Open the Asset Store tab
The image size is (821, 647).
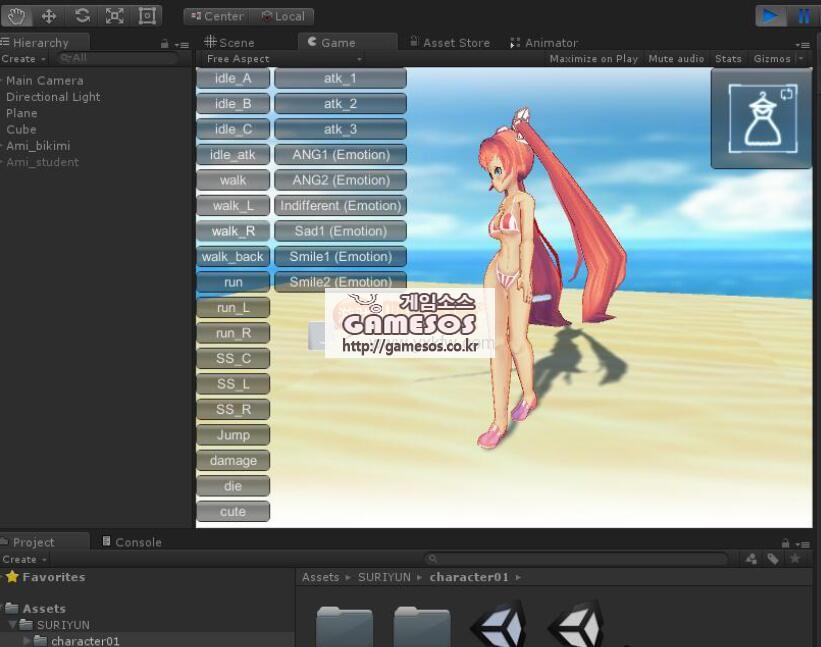click(x=450, y=42)
